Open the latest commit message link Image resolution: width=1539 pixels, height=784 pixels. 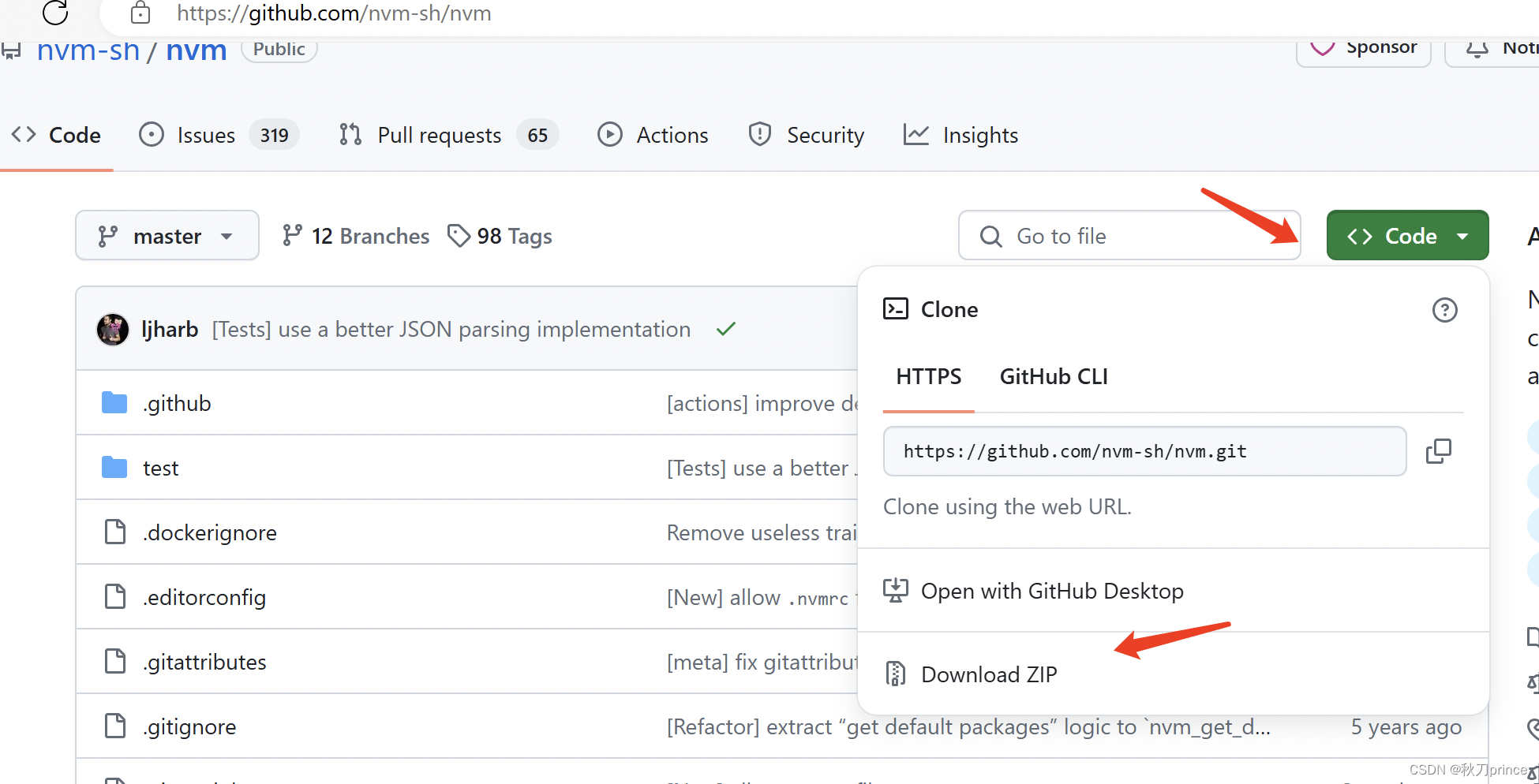[x=451, y=329]
